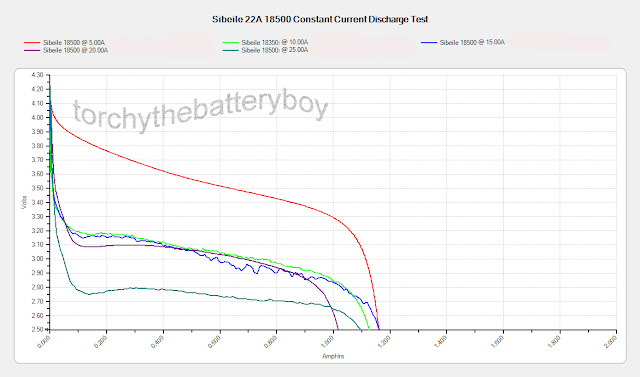Click the 1.600 x-axis tick label

(x=498, y=342)
